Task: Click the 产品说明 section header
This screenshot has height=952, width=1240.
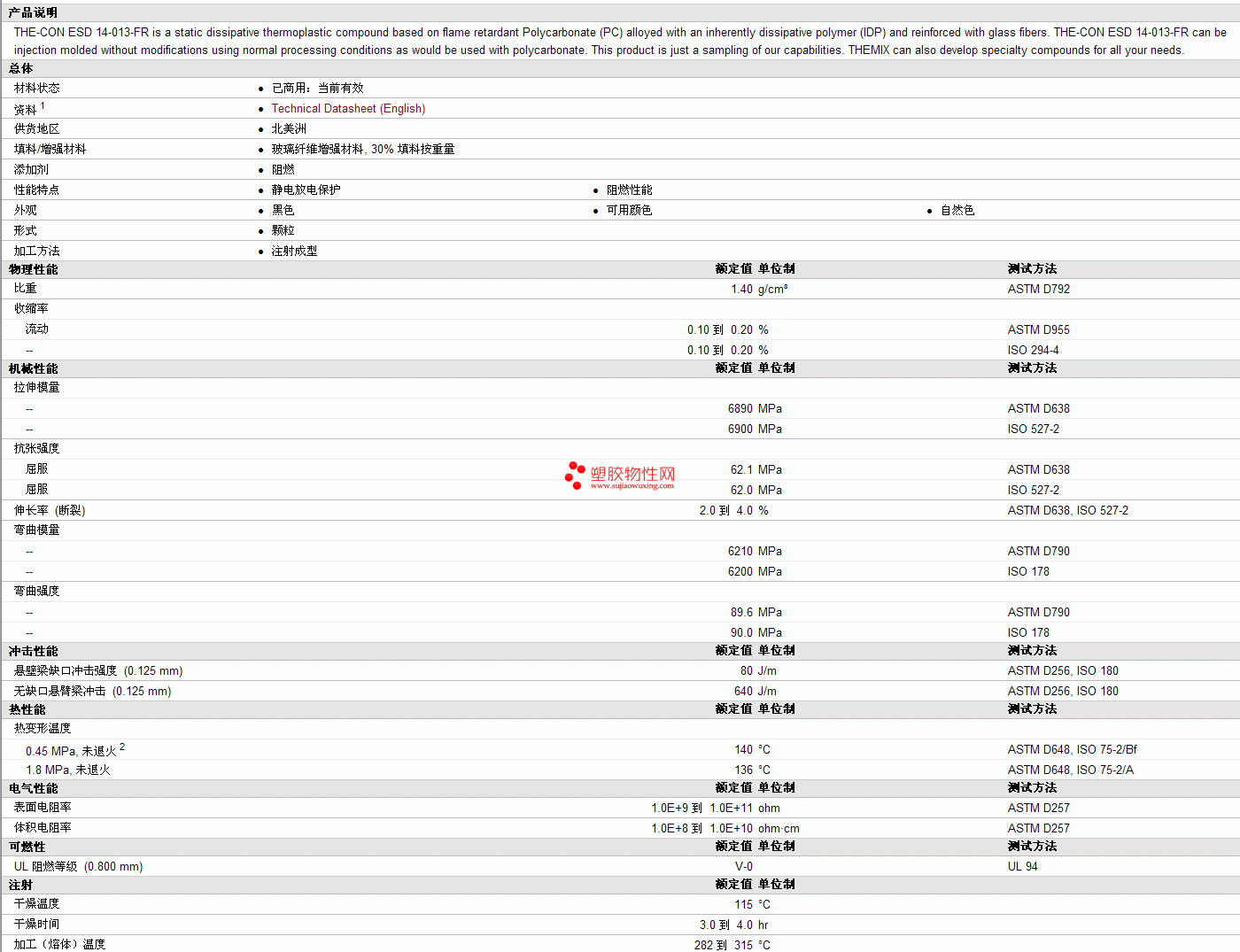Action: [33, 12]
